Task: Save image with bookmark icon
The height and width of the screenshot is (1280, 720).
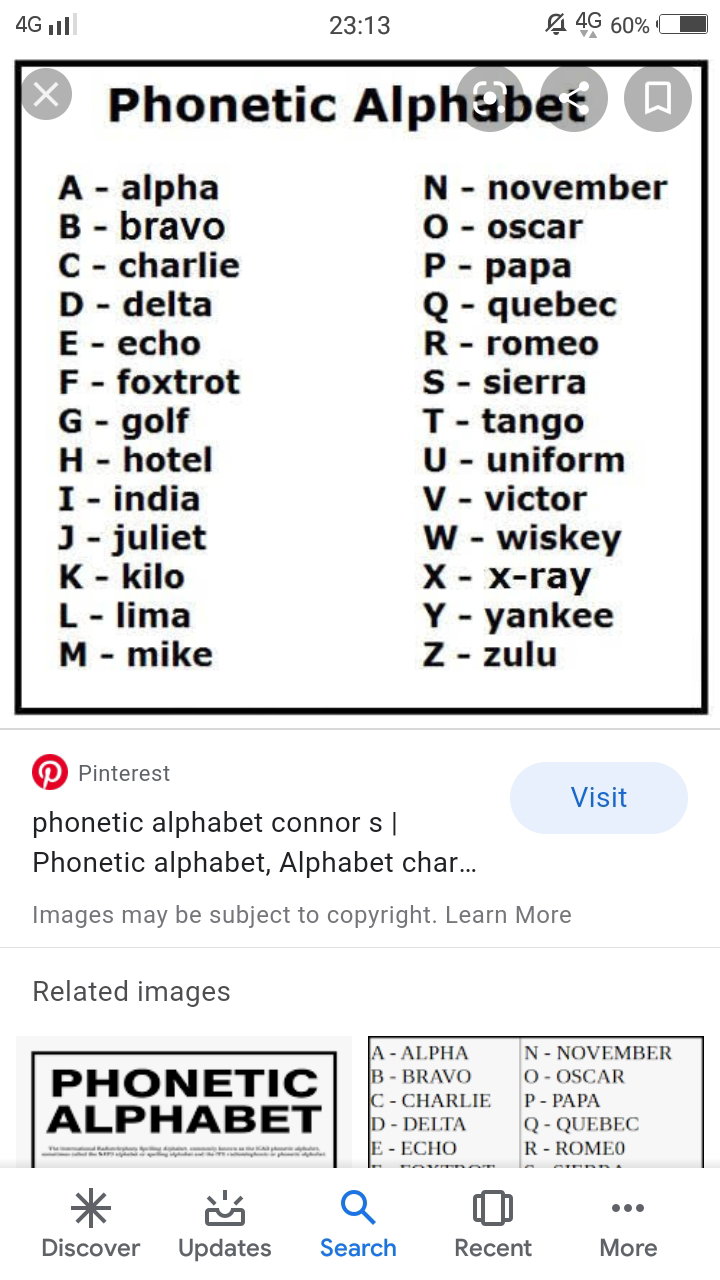Action: point(658,98)
